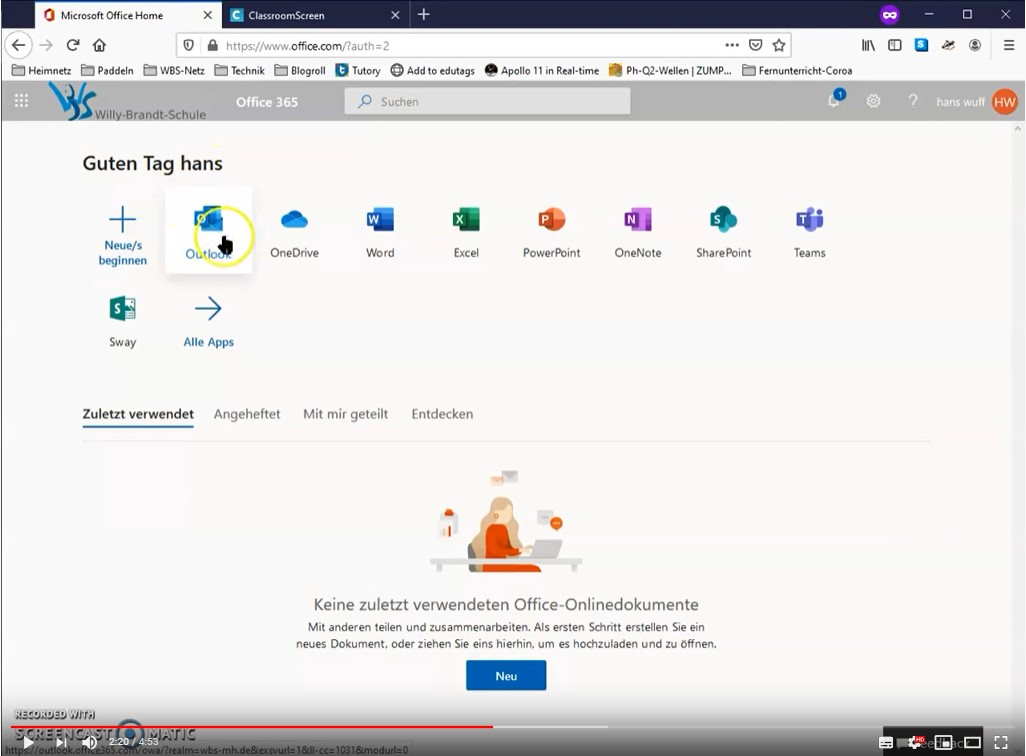Open the HW account profile menu
This screenshot has width=1026, height=756.
pos(1004,101)
